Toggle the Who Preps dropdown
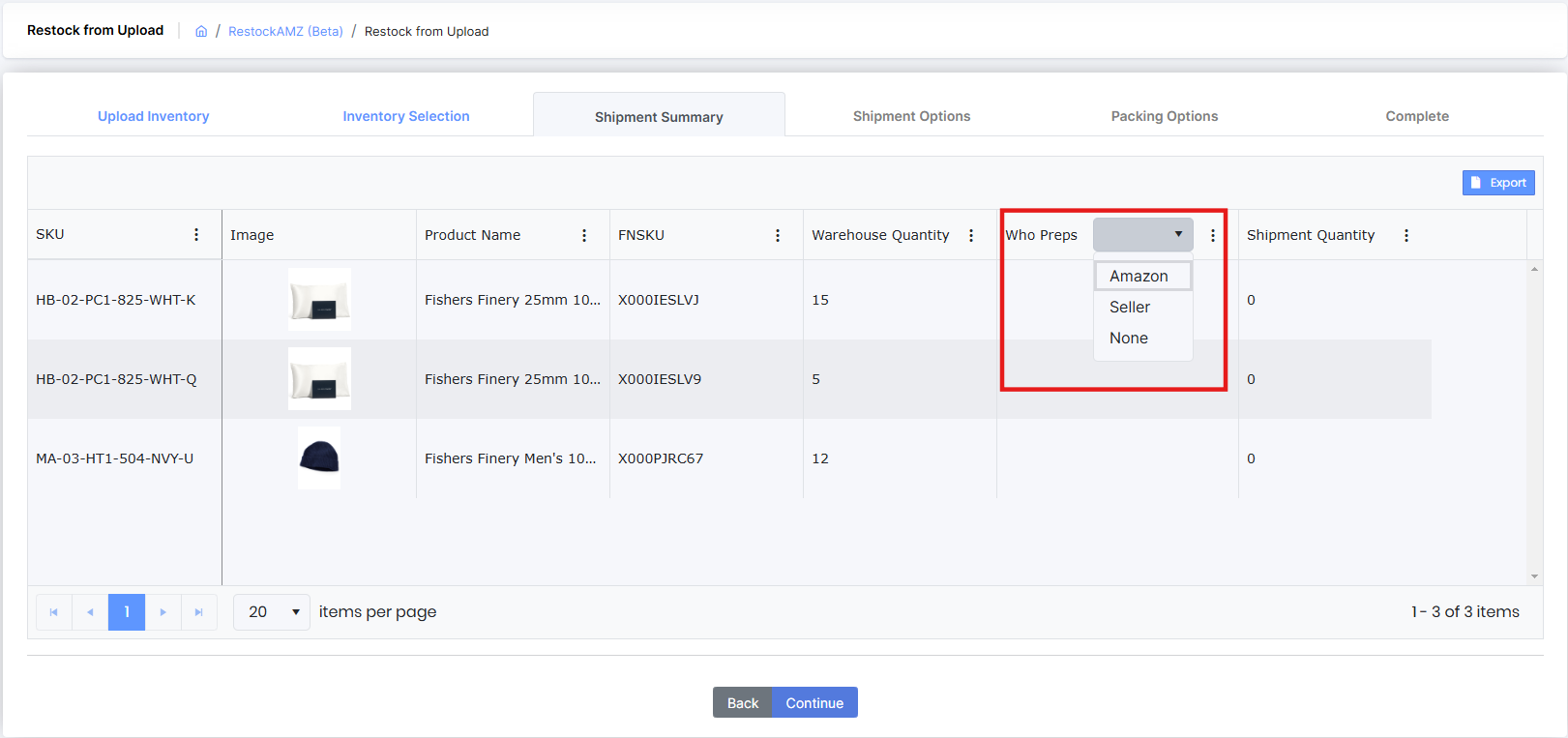Screen dimensions: 1568x738 pos(1142,234)
